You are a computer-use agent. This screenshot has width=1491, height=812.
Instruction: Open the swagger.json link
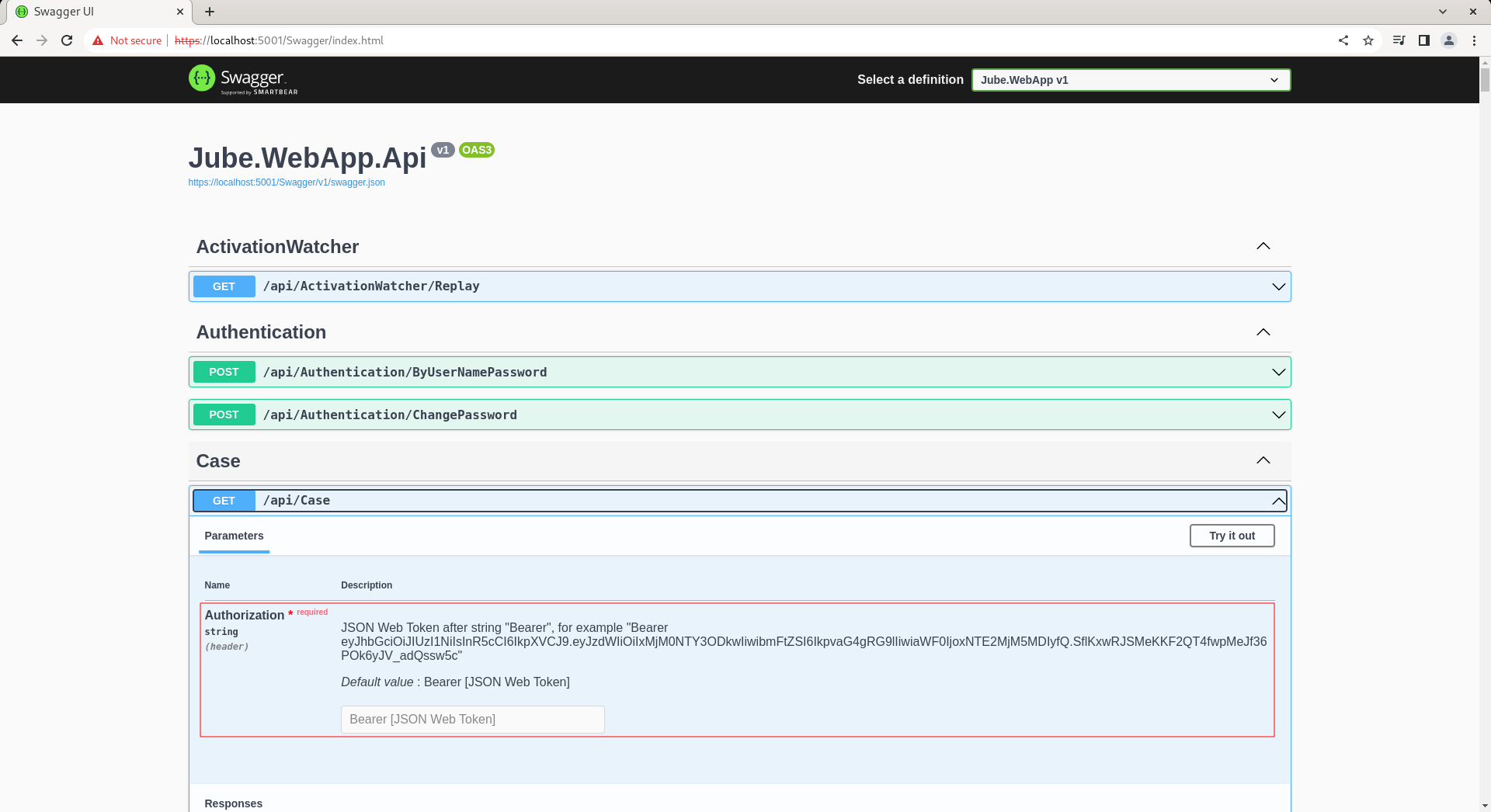287,182
